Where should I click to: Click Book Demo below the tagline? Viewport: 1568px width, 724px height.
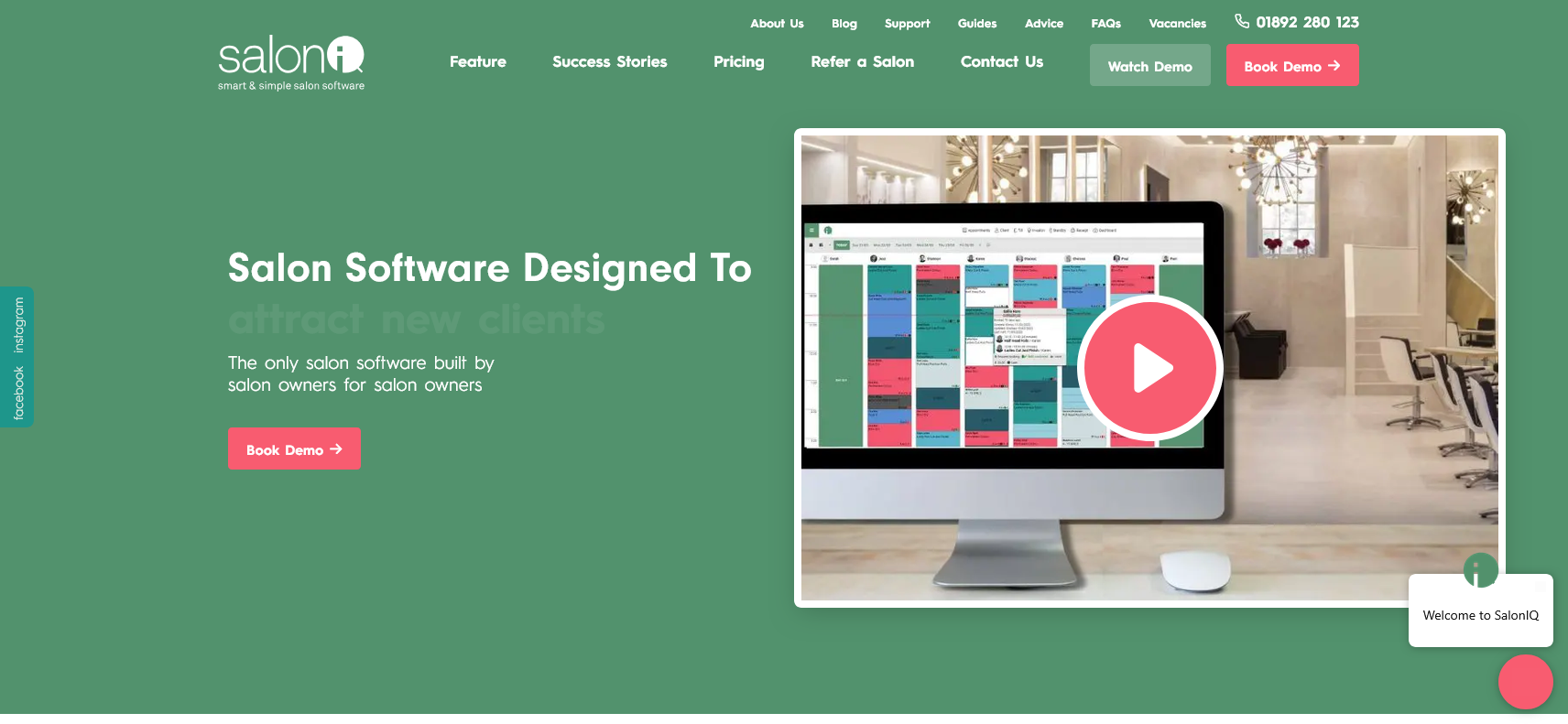[294, 448]
